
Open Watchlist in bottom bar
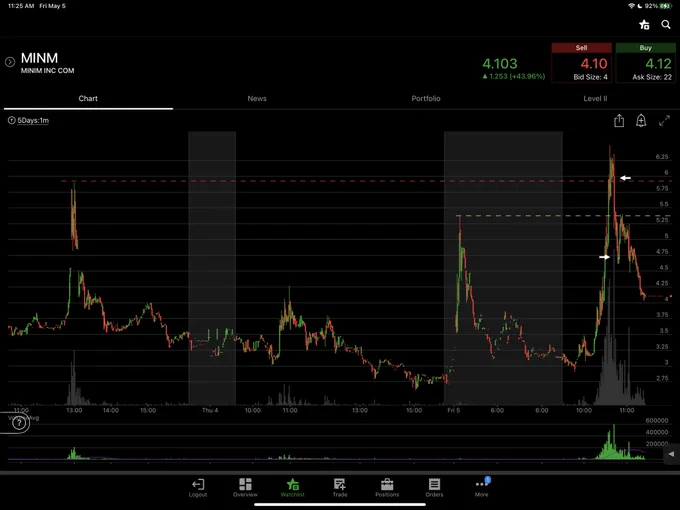(293, 488)
